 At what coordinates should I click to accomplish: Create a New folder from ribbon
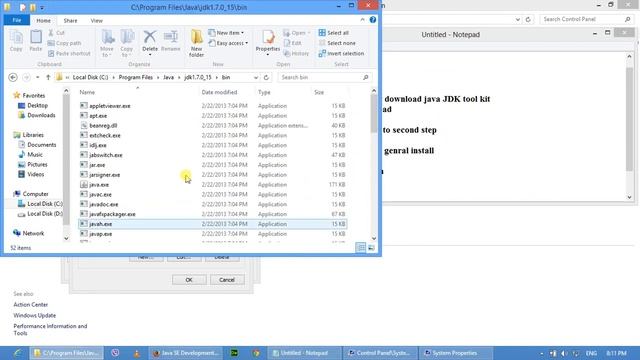(x=196, y=43)
